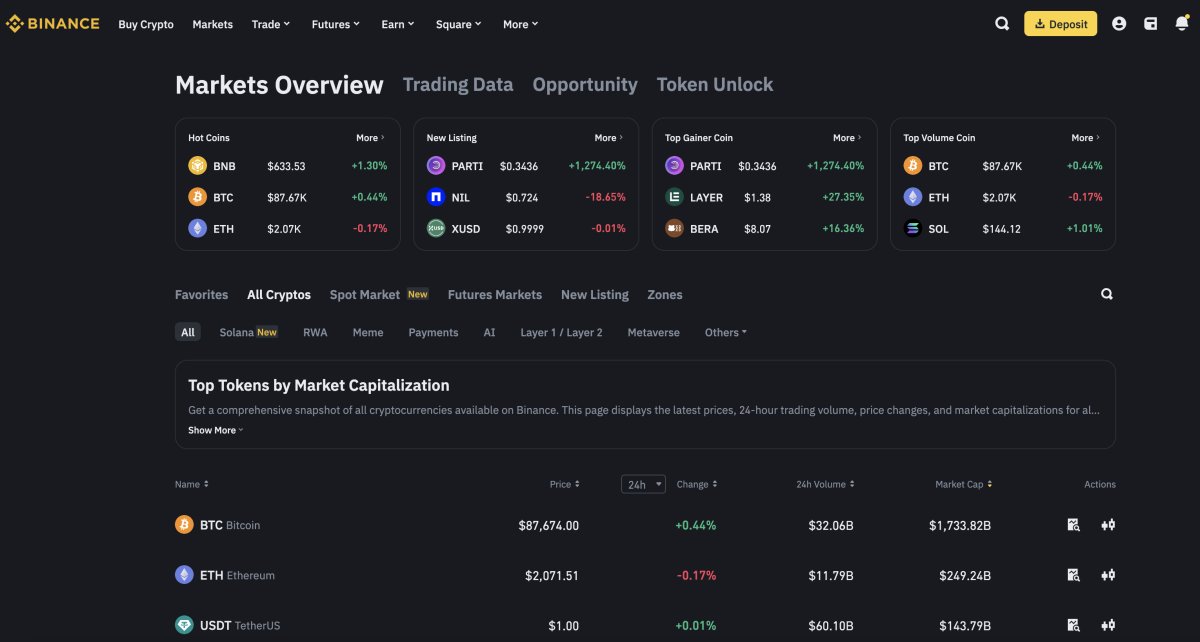Open the detail chart icon for Ethereum row

pos(1073,575)
